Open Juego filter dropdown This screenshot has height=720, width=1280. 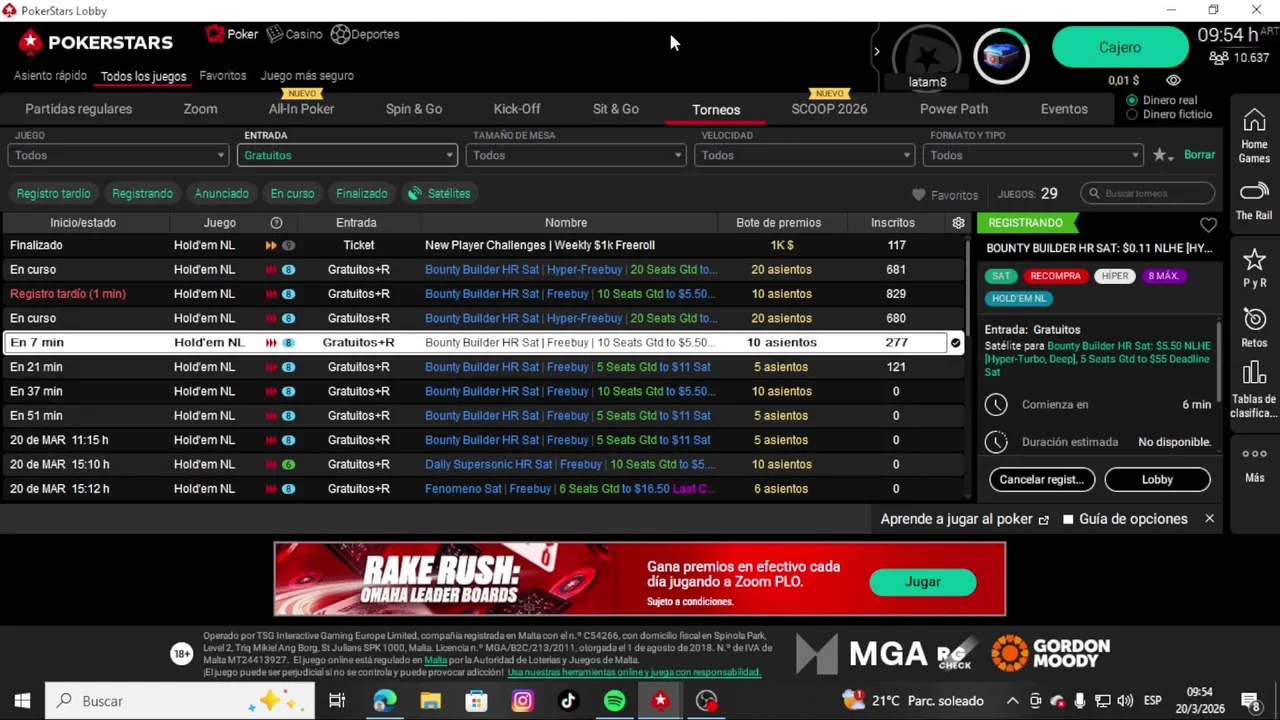tap(118, 155)
